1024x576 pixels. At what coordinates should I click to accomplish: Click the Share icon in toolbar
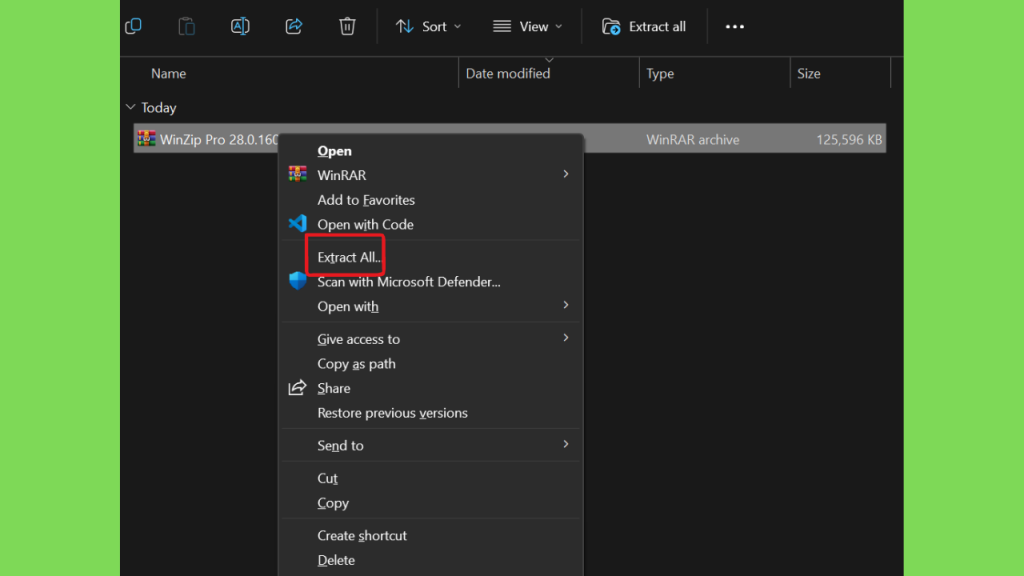tap(294, 26)
